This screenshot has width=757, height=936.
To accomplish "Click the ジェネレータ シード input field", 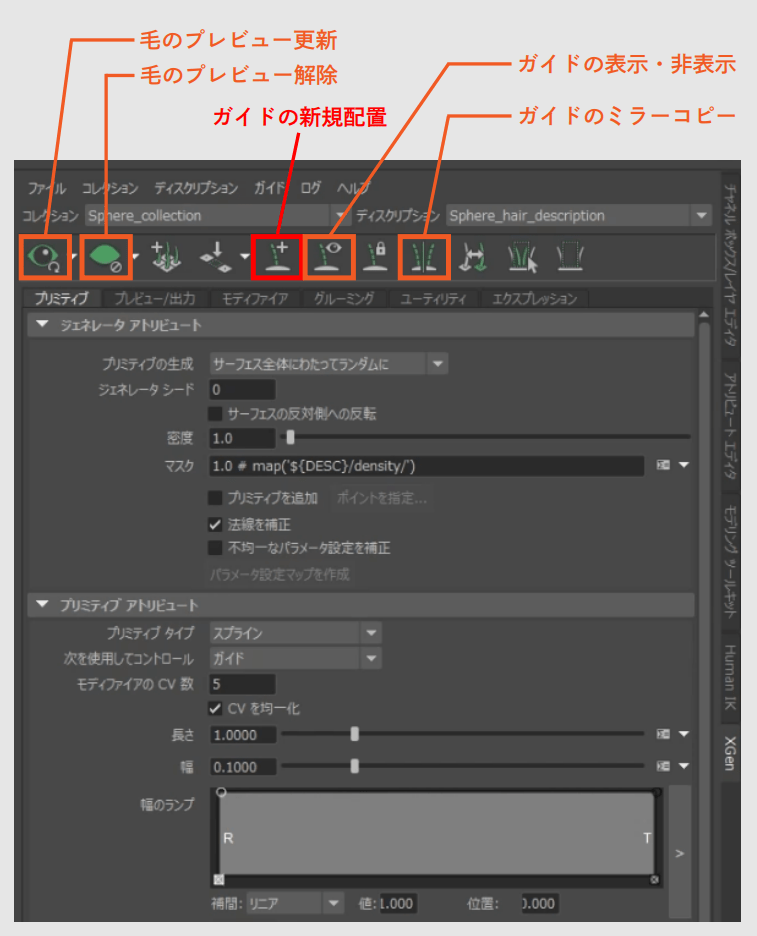I will click(x=242, y=389).
